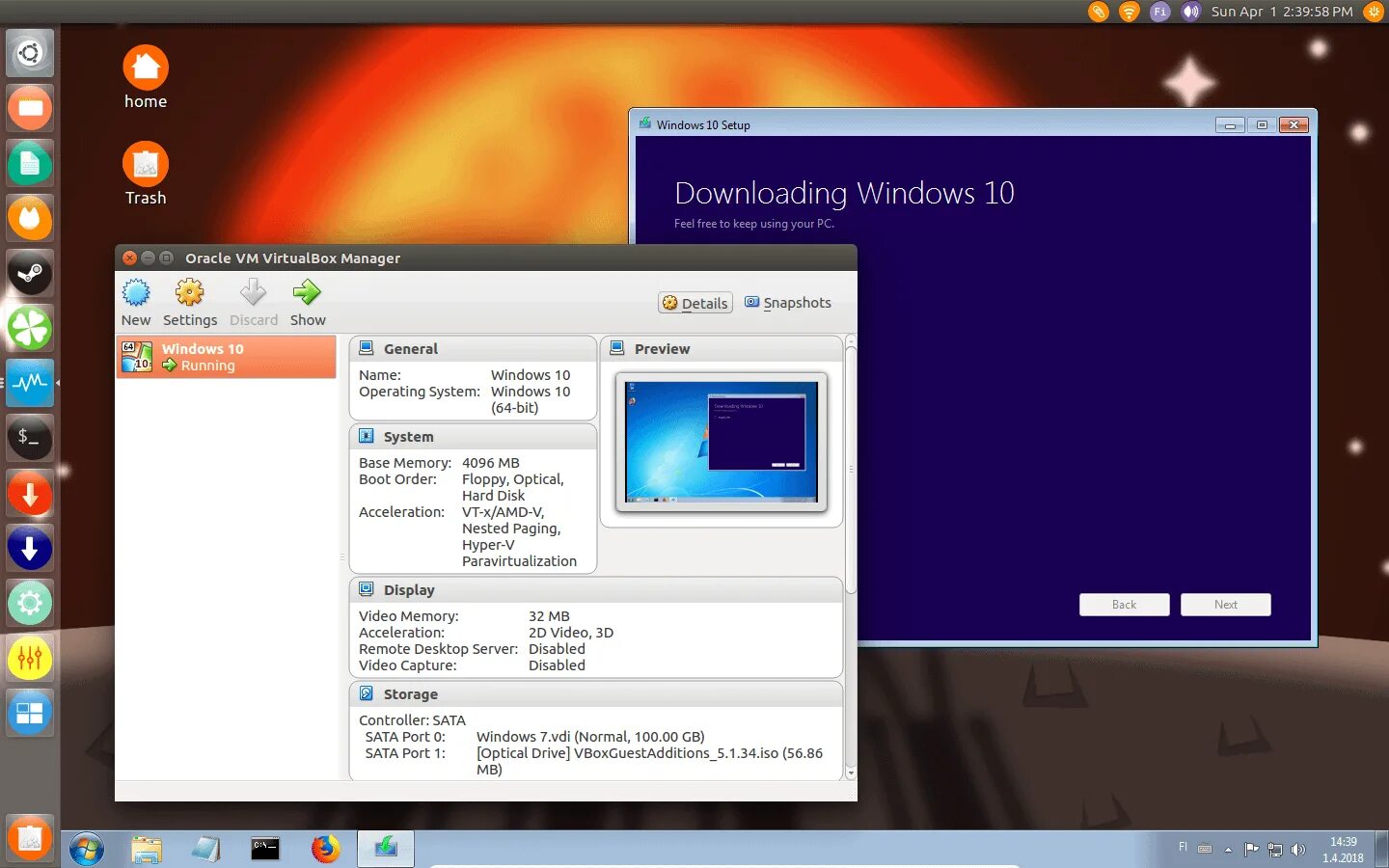Click the Windows 7.vdi storage entry
Image resolution: width=1389 pixels, height=868 pixels.
point(590,737)
